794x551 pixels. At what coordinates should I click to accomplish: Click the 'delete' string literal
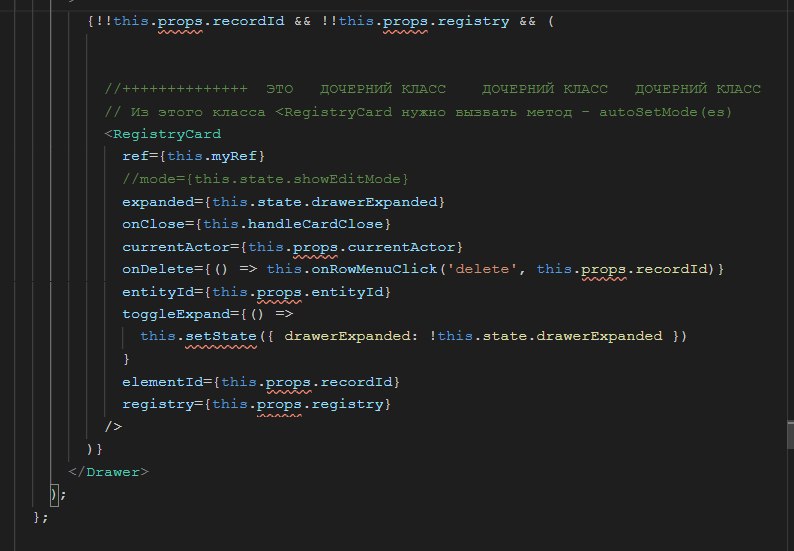tap(482, 269)
